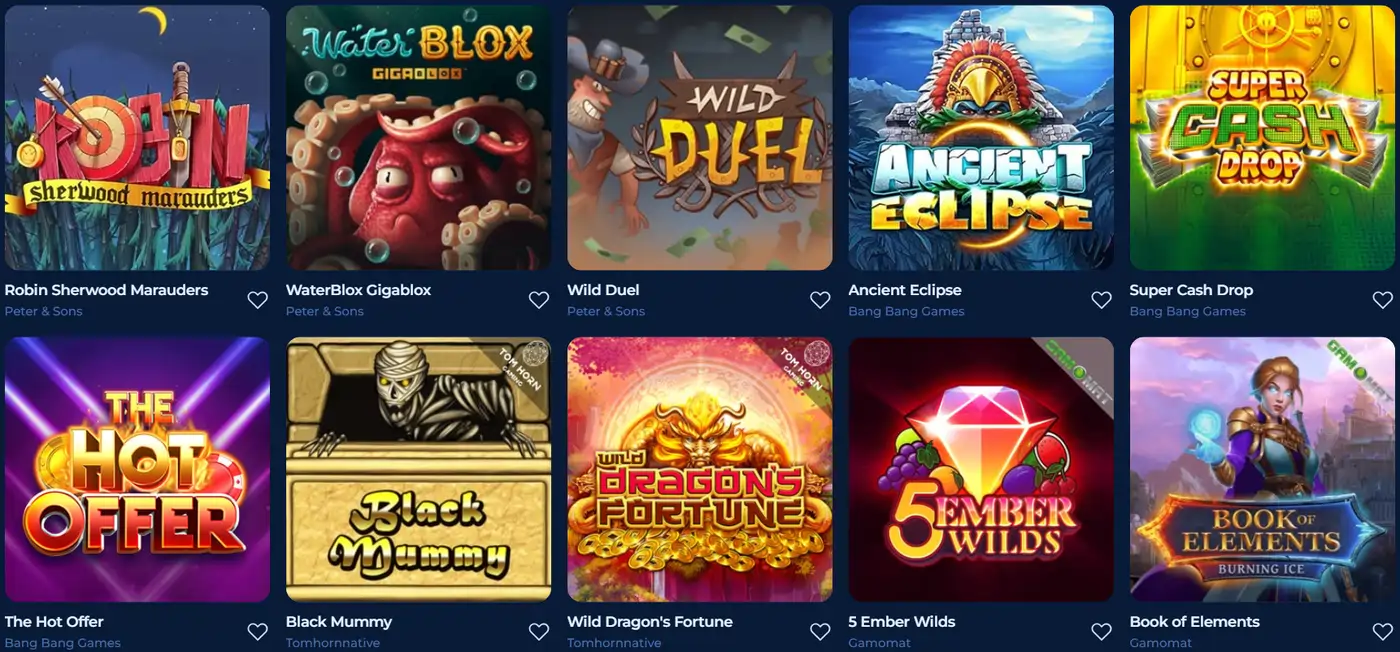Toggle heart icon for WaterBlox Gigablox
This screenshot has width=1400, height=652.
click(539, 300)
